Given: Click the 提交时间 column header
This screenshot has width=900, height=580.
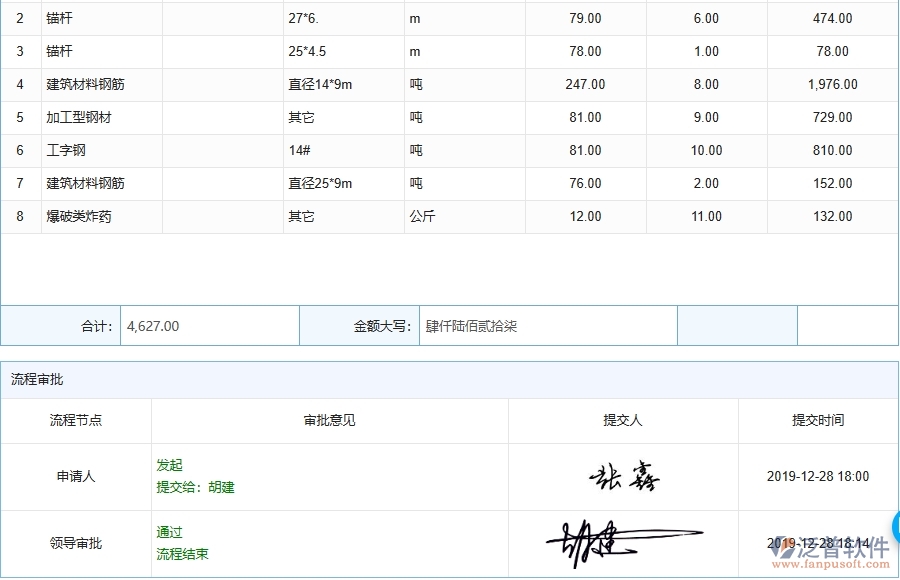Looking at the screenshot, I should point(821,420).
